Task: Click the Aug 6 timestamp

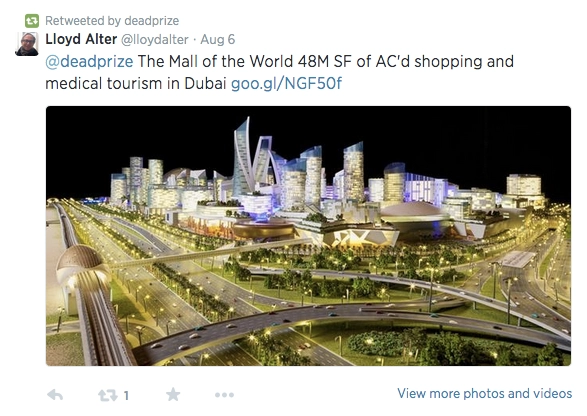Action: tap(218, 39)
